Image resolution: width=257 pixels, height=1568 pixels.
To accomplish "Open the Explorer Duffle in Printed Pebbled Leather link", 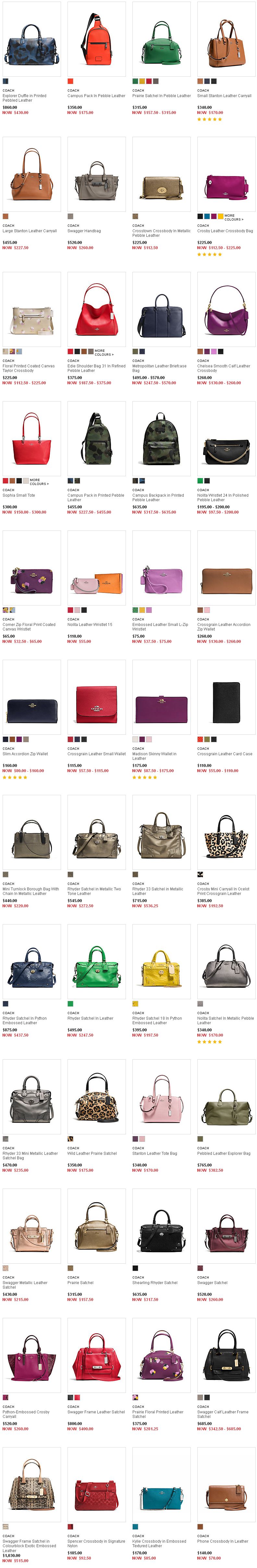I will tap(24, 98).
